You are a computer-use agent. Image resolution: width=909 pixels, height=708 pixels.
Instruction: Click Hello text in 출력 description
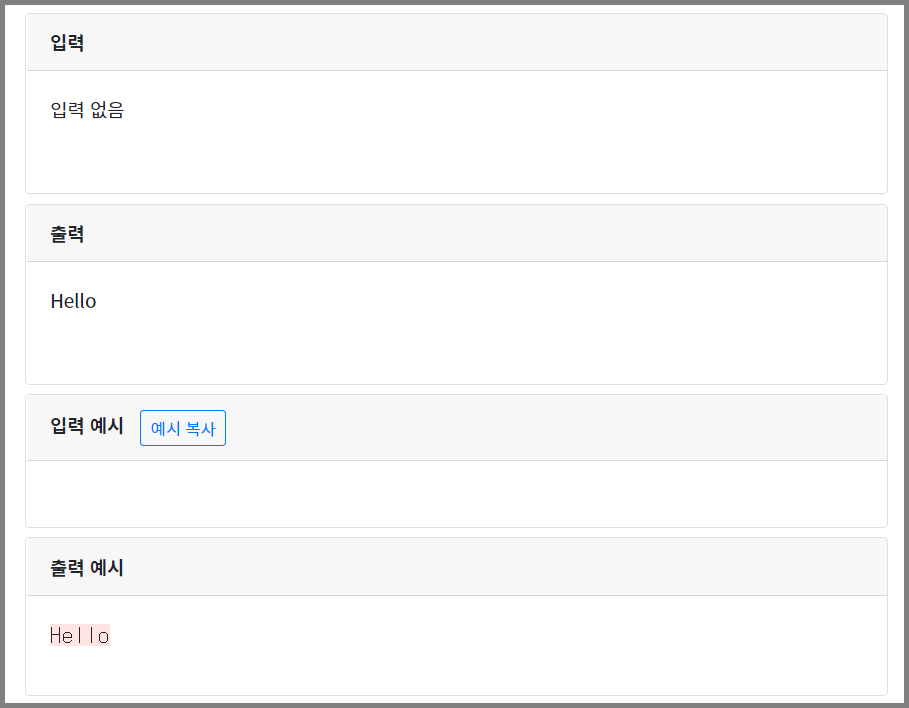73,301
